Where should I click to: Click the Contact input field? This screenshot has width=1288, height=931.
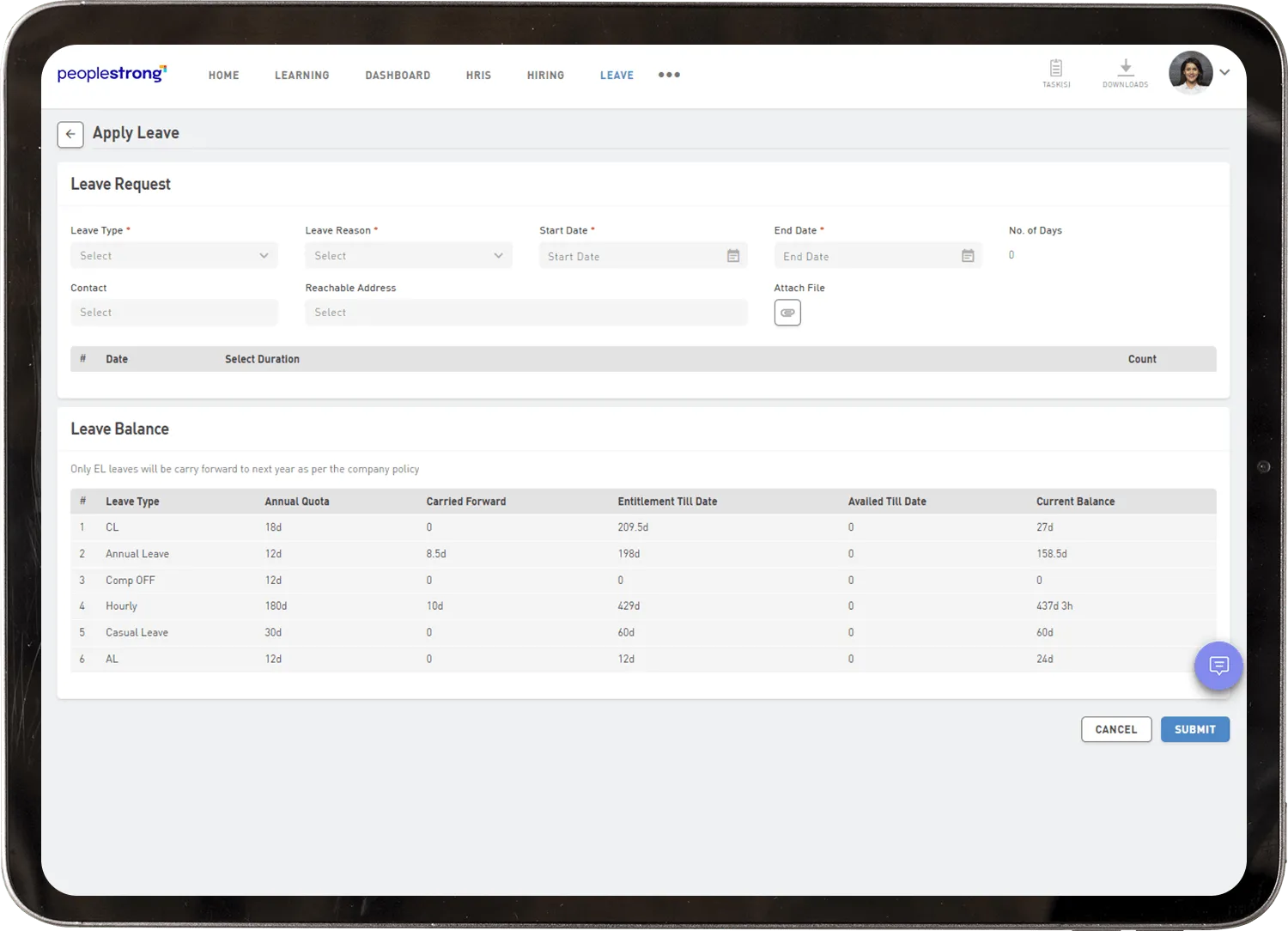(x=173, y=313)
